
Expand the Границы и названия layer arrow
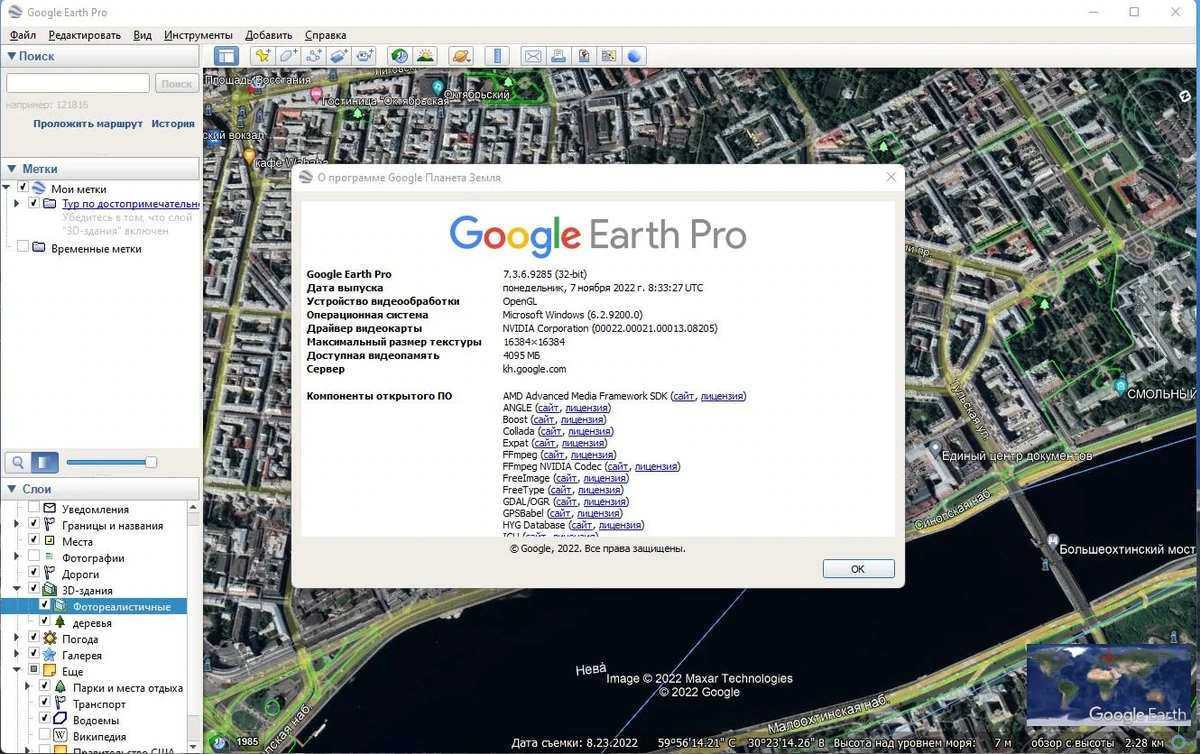tap(16, 525)
